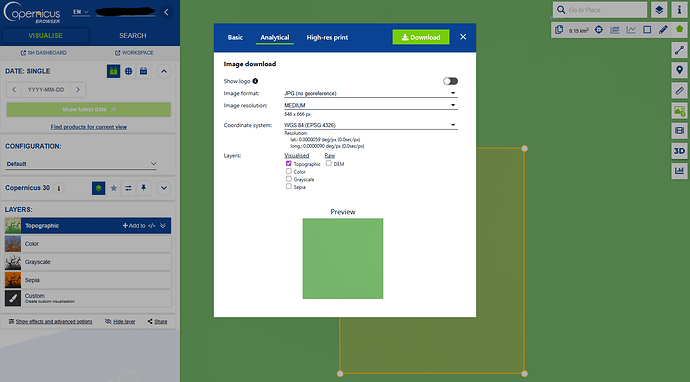This screenshot has height=382, width=690.
Task: Open the Visualise tab
Action: (x=45, y=36)
